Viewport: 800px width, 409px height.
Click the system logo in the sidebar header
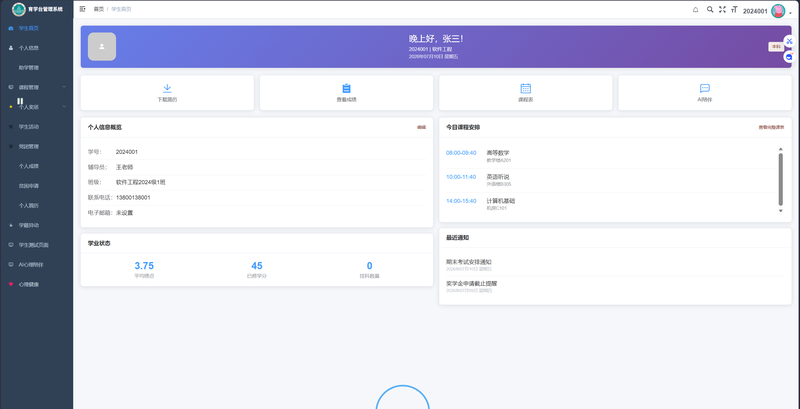pyautogui.click(x=19, y=9)
